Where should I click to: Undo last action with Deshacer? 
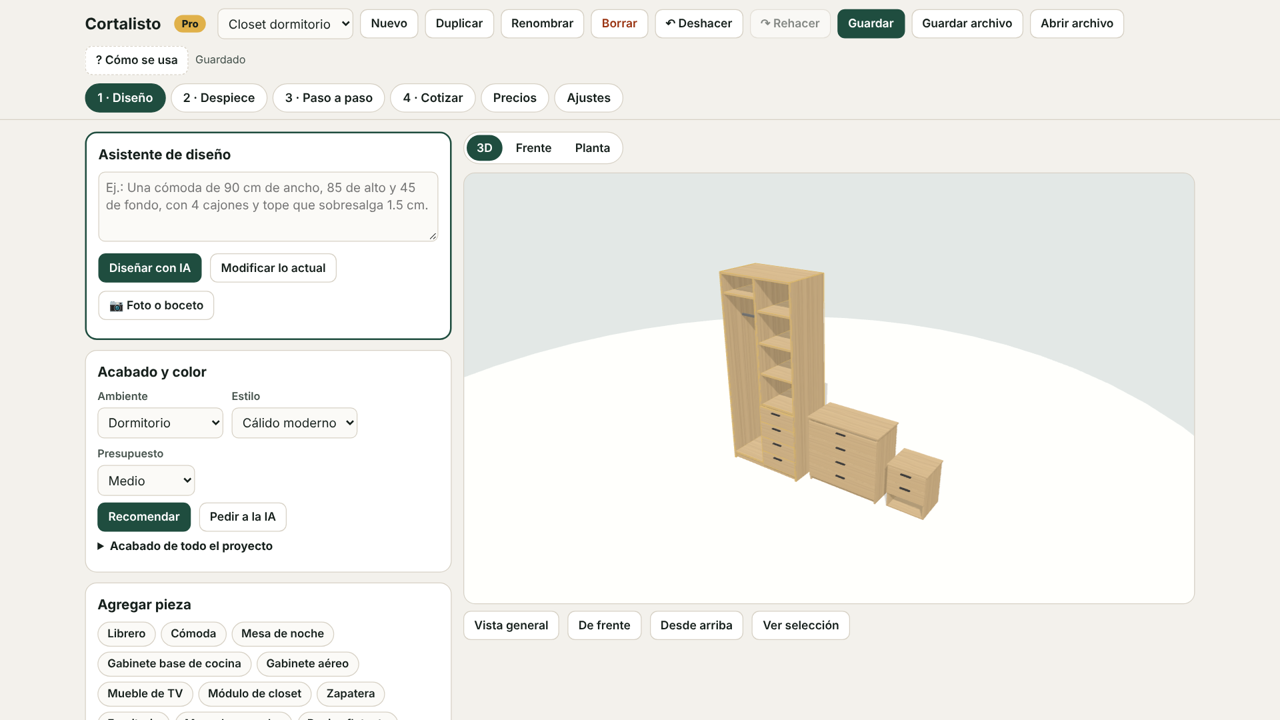(x=699, y=23)
